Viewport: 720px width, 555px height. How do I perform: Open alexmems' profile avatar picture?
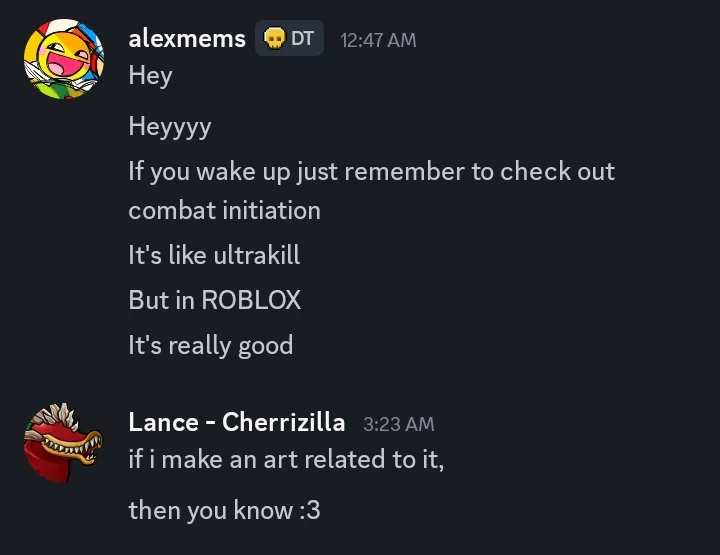pos(64,59)
